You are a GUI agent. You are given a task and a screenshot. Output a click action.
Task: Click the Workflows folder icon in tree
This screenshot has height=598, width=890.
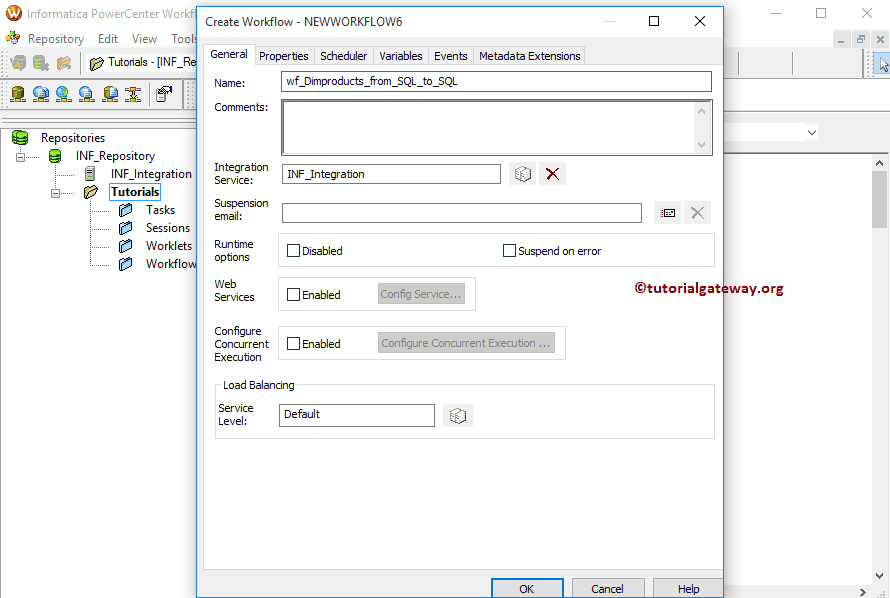125,264
